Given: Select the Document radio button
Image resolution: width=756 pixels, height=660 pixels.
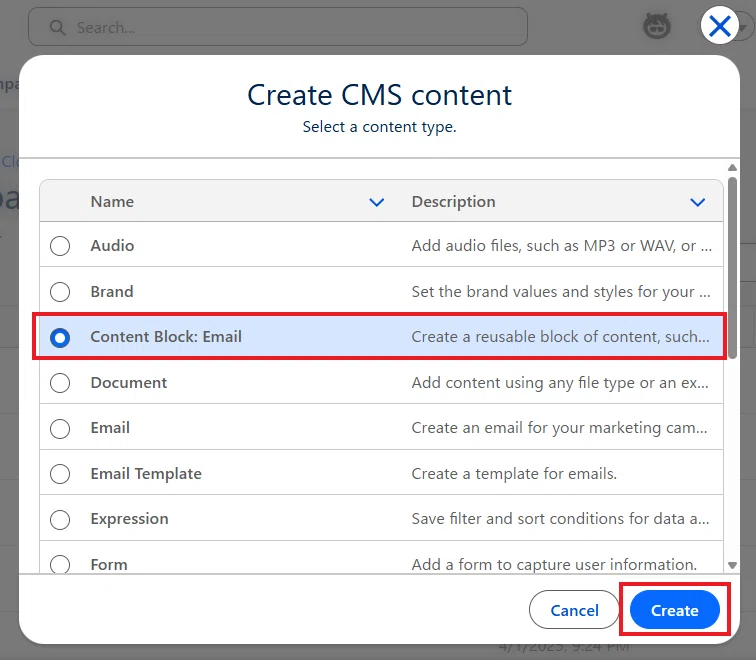Looking at the screenshot, I should (60, 383).
